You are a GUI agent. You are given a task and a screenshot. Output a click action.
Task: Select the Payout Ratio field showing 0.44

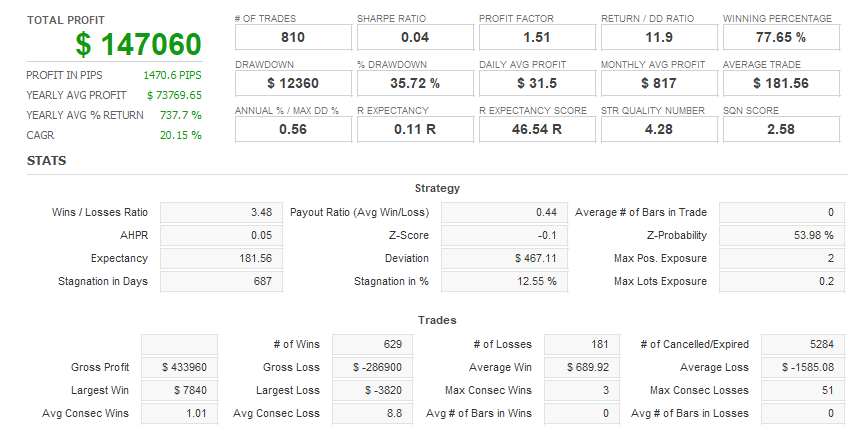point(502,213)
